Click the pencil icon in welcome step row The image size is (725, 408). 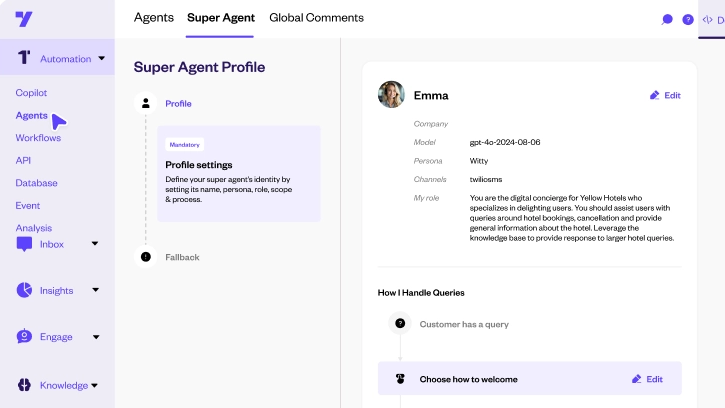(637, 379)
